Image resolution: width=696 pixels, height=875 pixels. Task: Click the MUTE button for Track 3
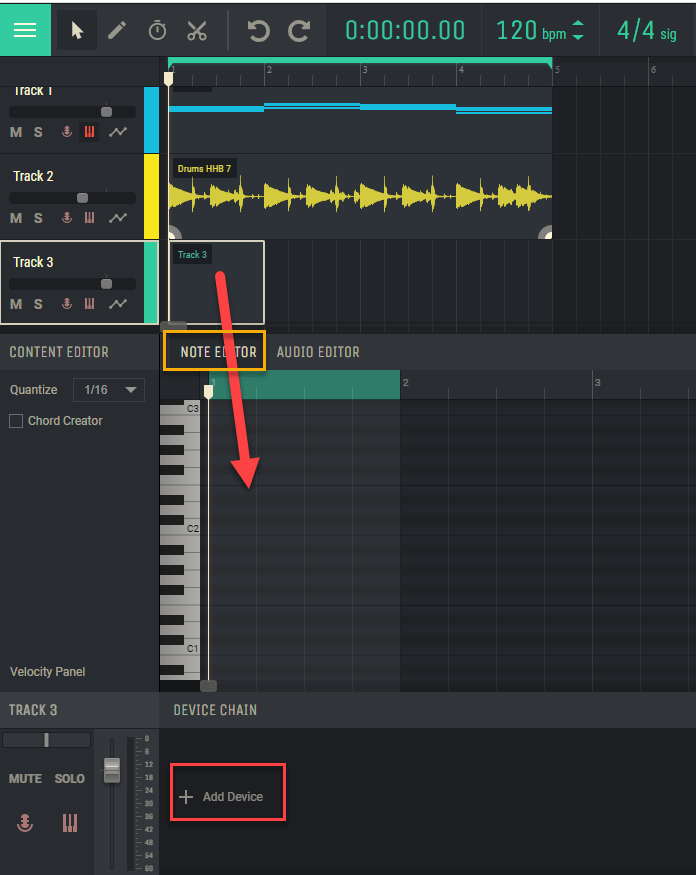[25, 778]
